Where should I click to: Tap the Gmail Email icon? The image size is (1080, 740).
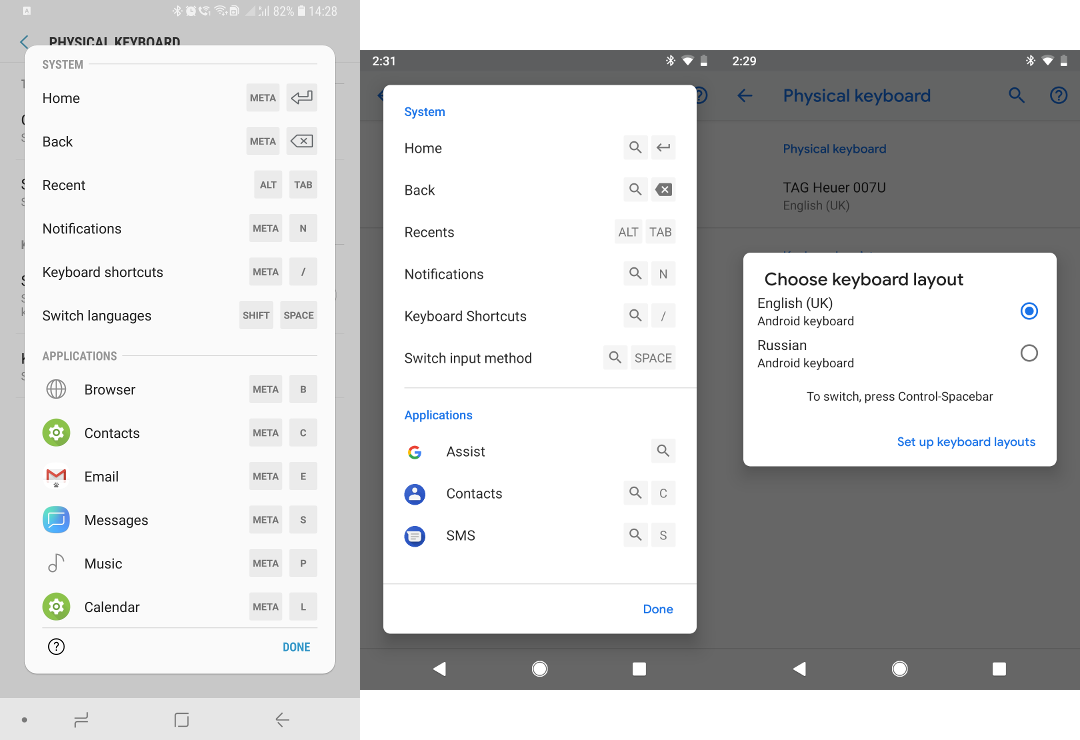click(x=57, y=476)
